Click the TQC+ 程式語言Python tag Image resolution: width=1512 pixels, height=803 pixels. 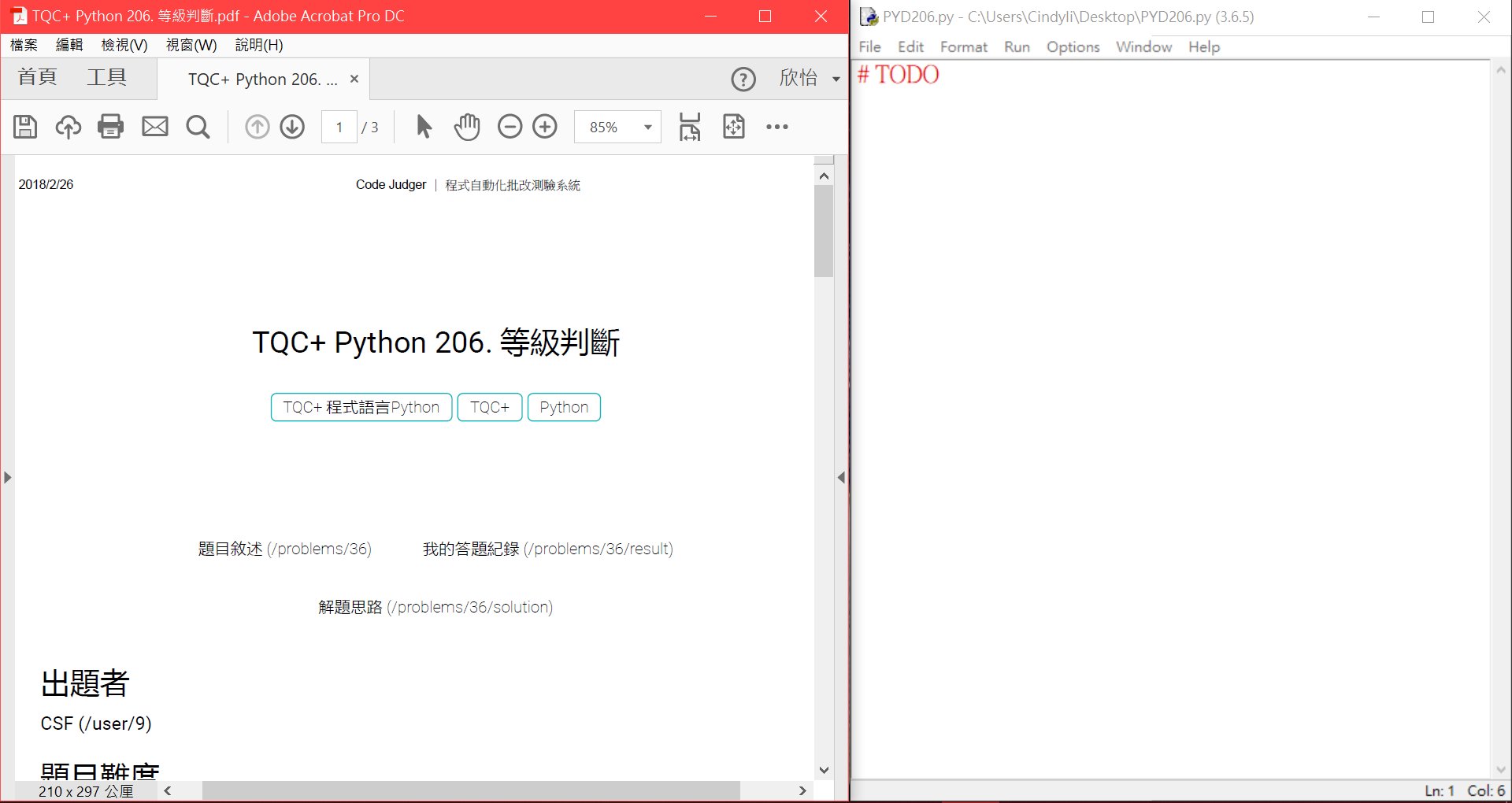[x=361, y=407]
